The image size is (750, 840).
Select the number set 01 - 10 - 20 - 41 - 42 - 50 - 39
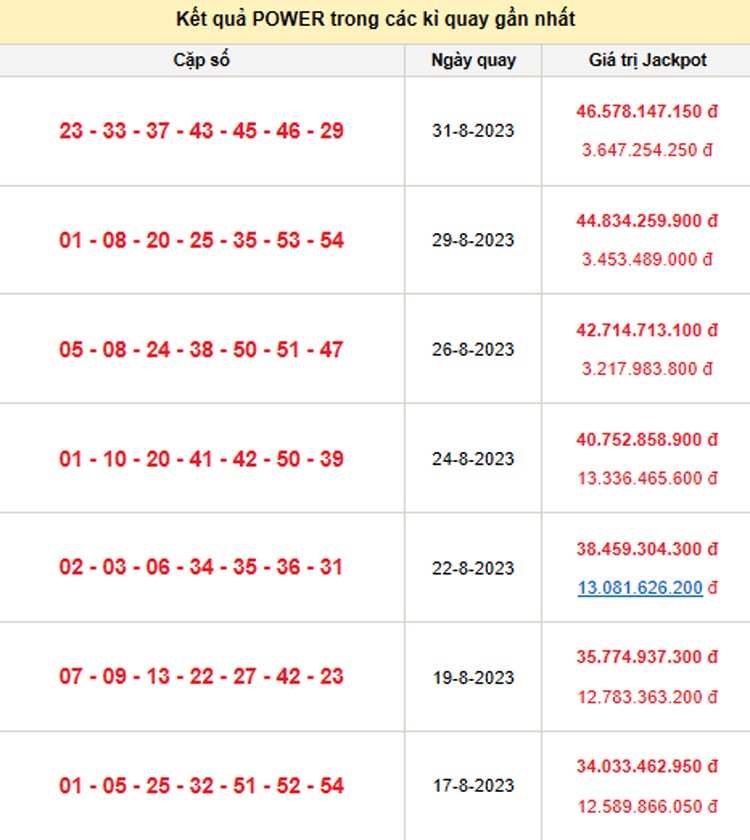click(x=201, y=459)
